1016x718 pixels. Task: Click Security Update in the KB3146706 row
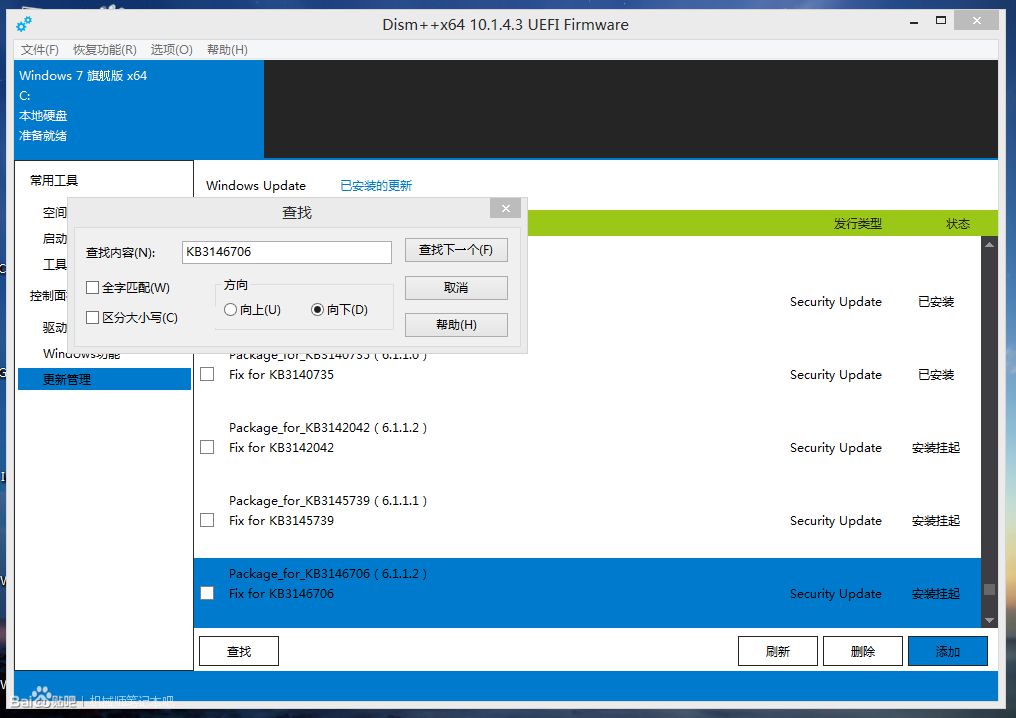(836, 594)
